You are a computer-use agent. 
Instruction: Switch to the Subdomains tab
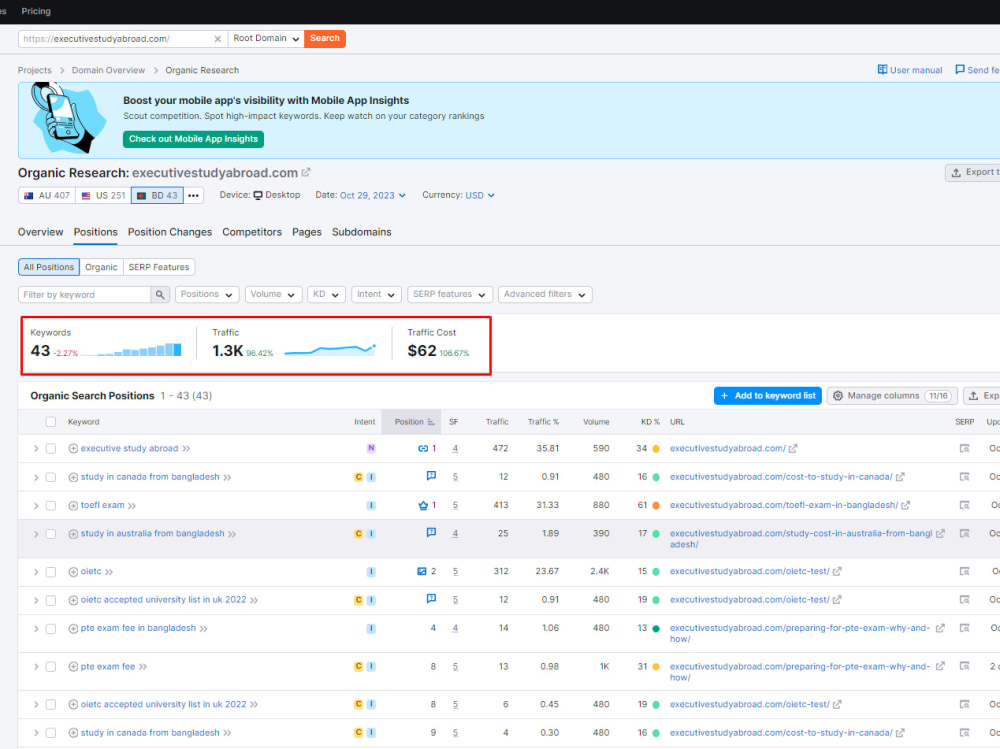click(362, 232)
